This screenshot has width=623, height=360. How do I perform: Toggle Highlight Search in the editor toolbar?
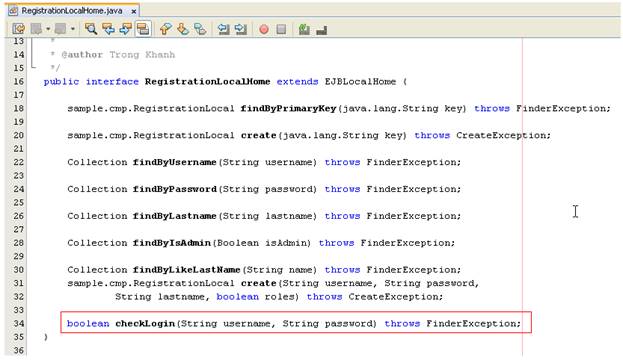click(143, 29)
